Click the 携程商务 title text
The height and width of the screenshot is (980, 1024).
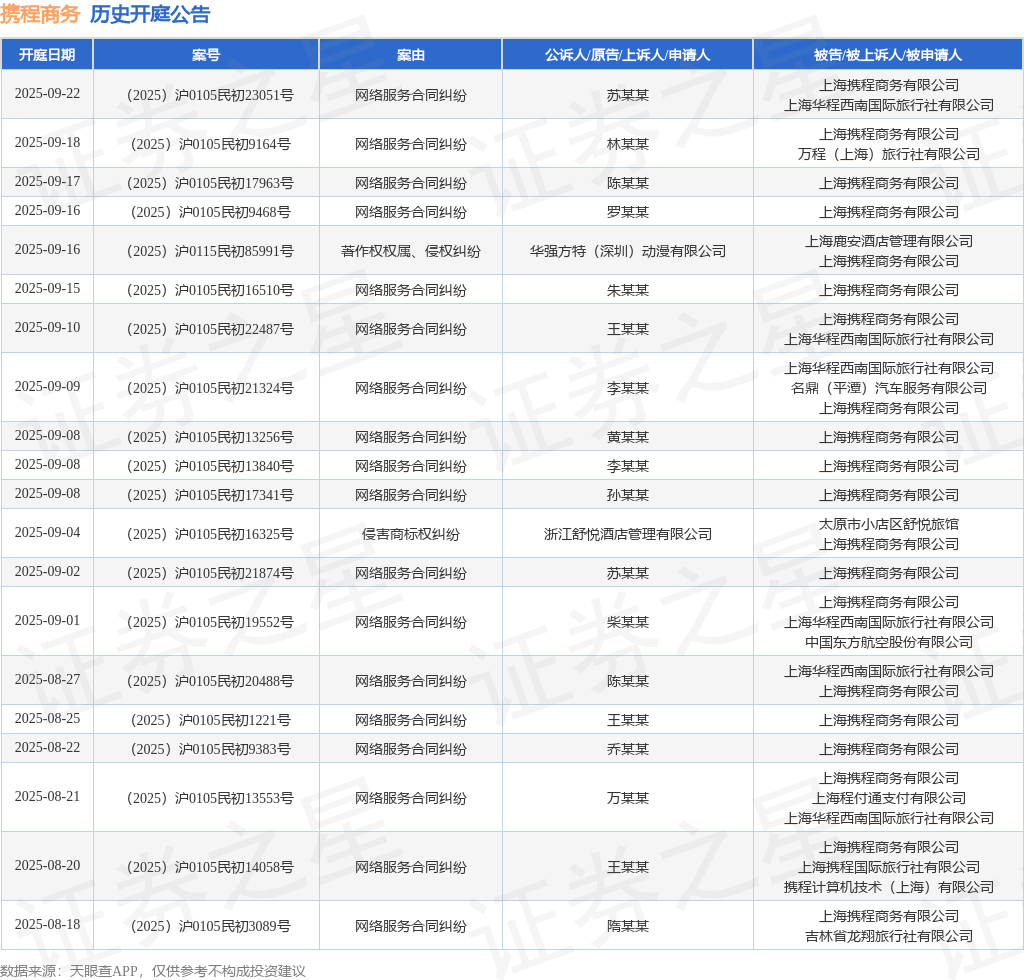pyautogui.click(x=40, y=14)
